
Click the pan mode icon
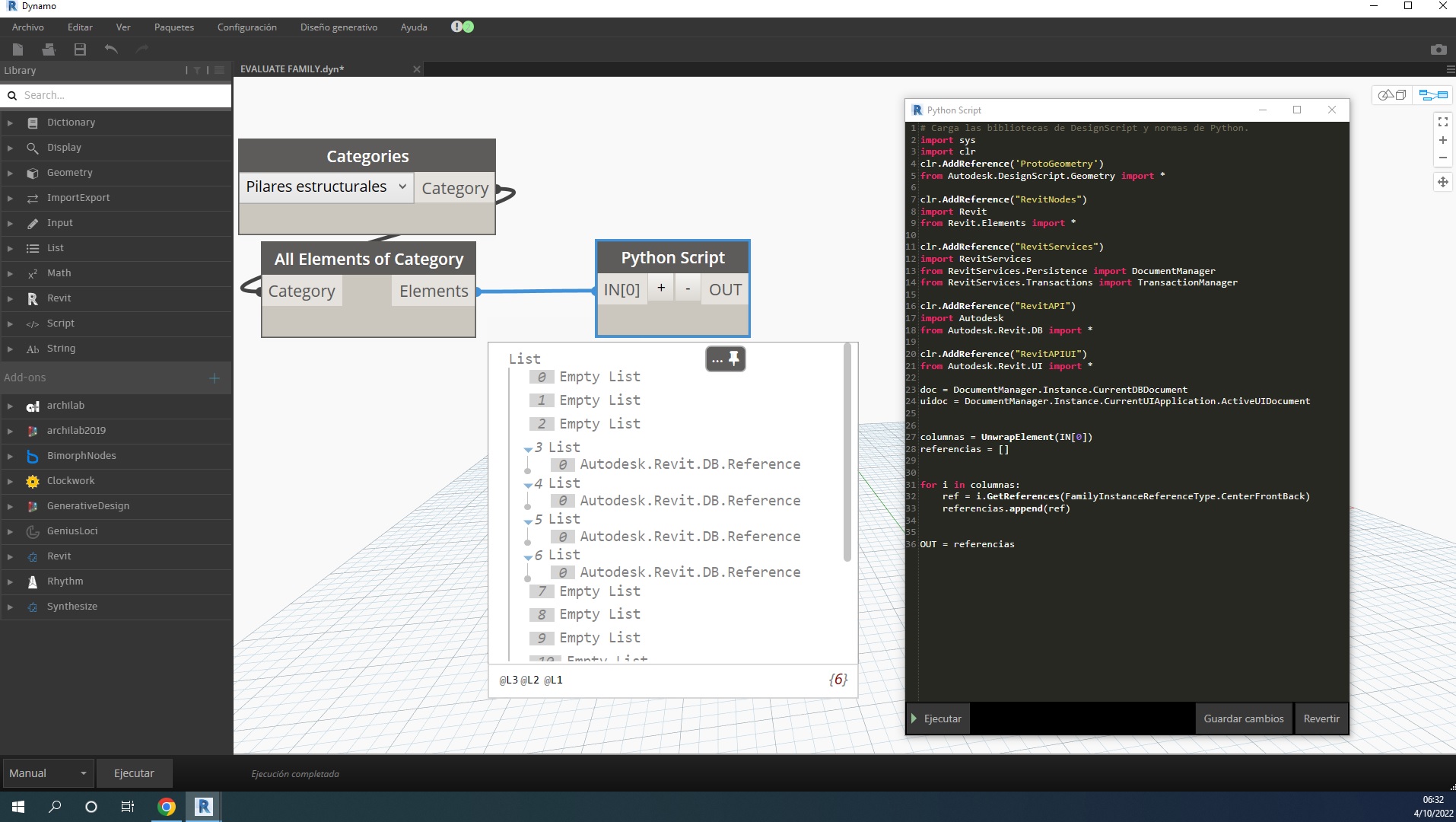coord(1442,182)
